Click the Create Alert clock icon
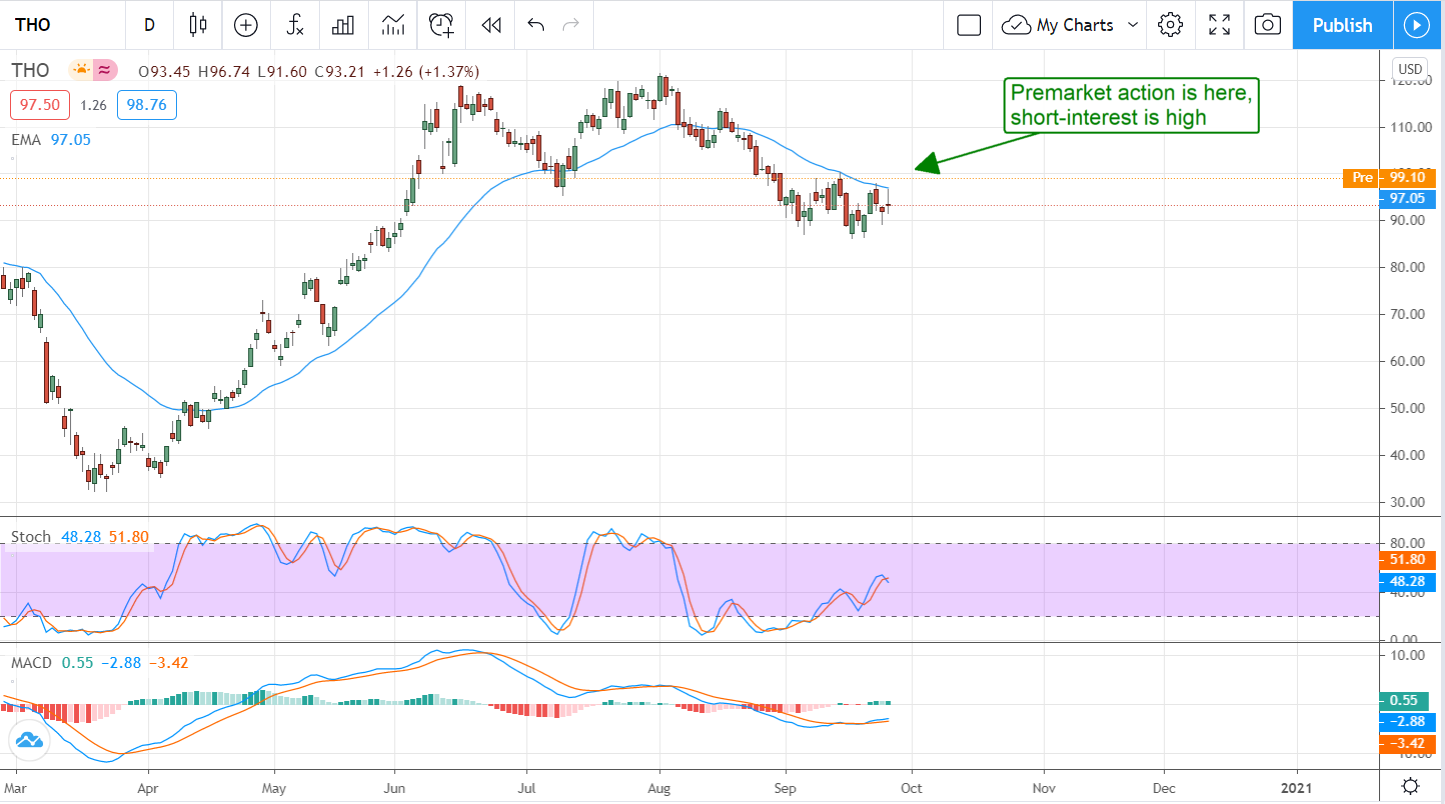Image resolution: width=1445 pixels, height=804 pixels. (441, 25)
